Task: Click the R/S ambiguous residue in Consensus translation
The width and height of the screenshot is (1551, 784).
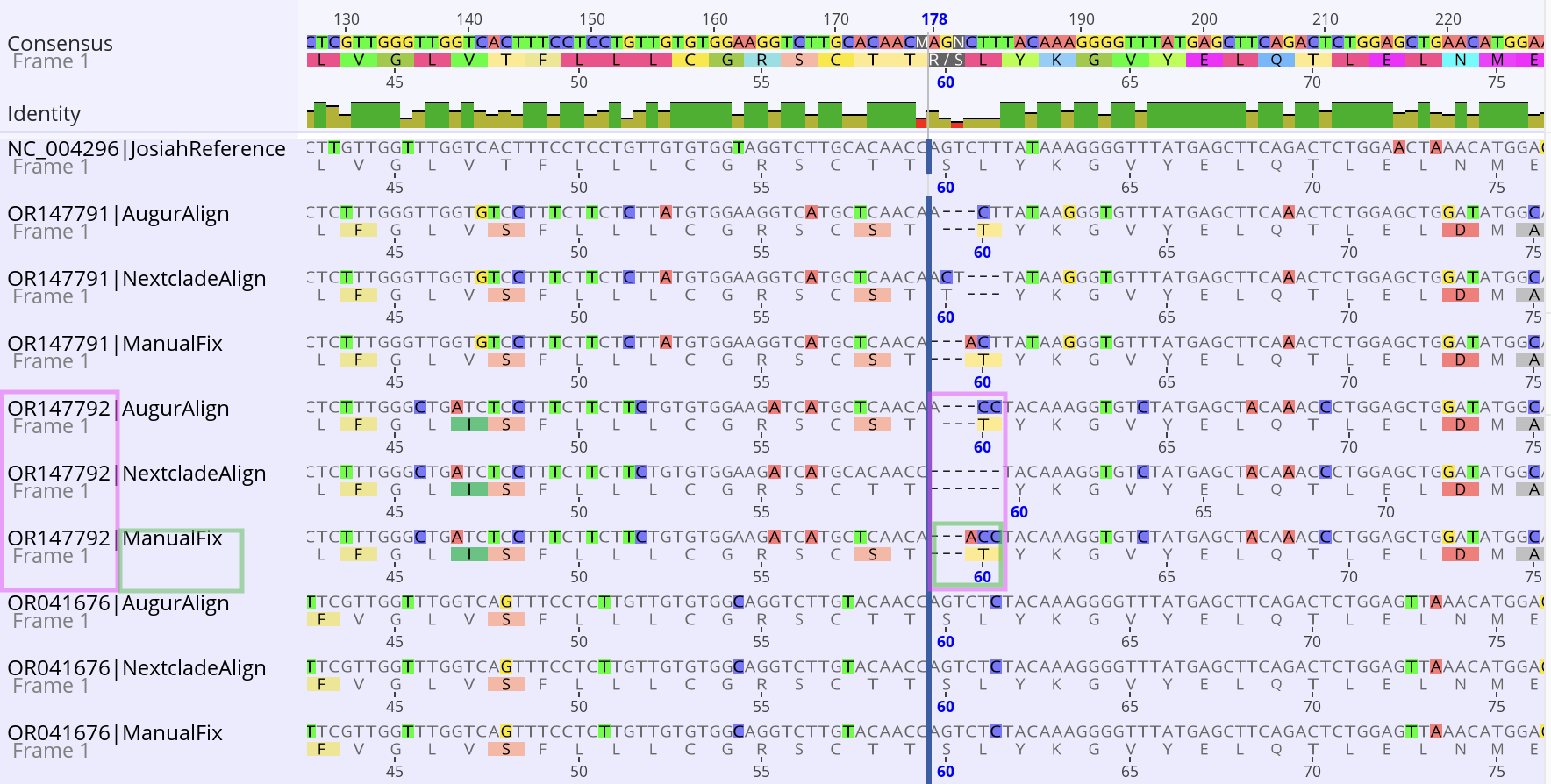Action: pos(947,60)
